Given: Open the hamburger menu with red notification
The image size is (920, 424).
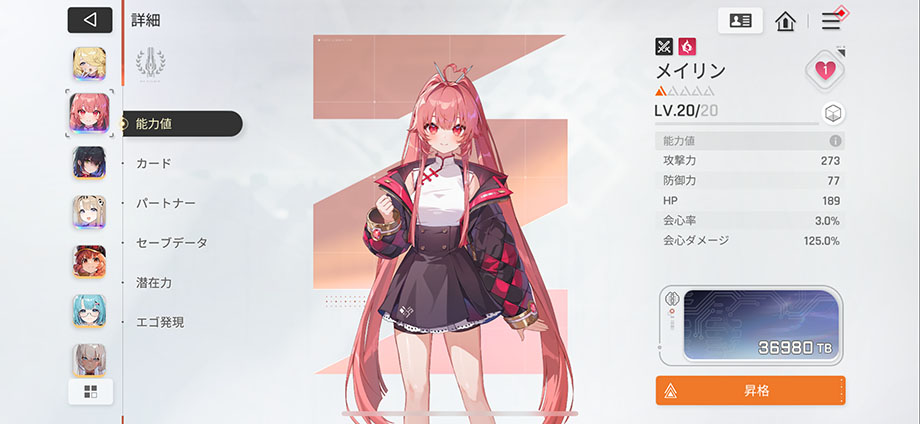Looking at the screenshot, I should (831, 21).
